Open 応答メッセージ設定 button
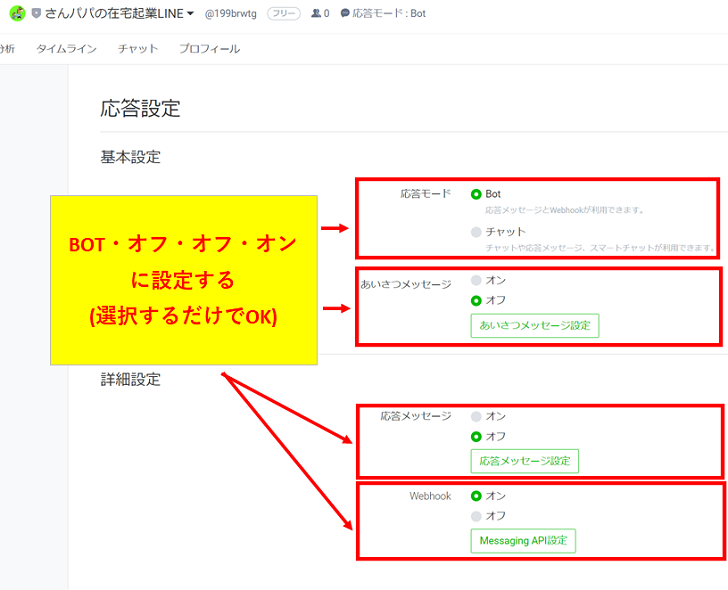Image resolution: width=728 pixels, height=590 pixels. (525, 461)
